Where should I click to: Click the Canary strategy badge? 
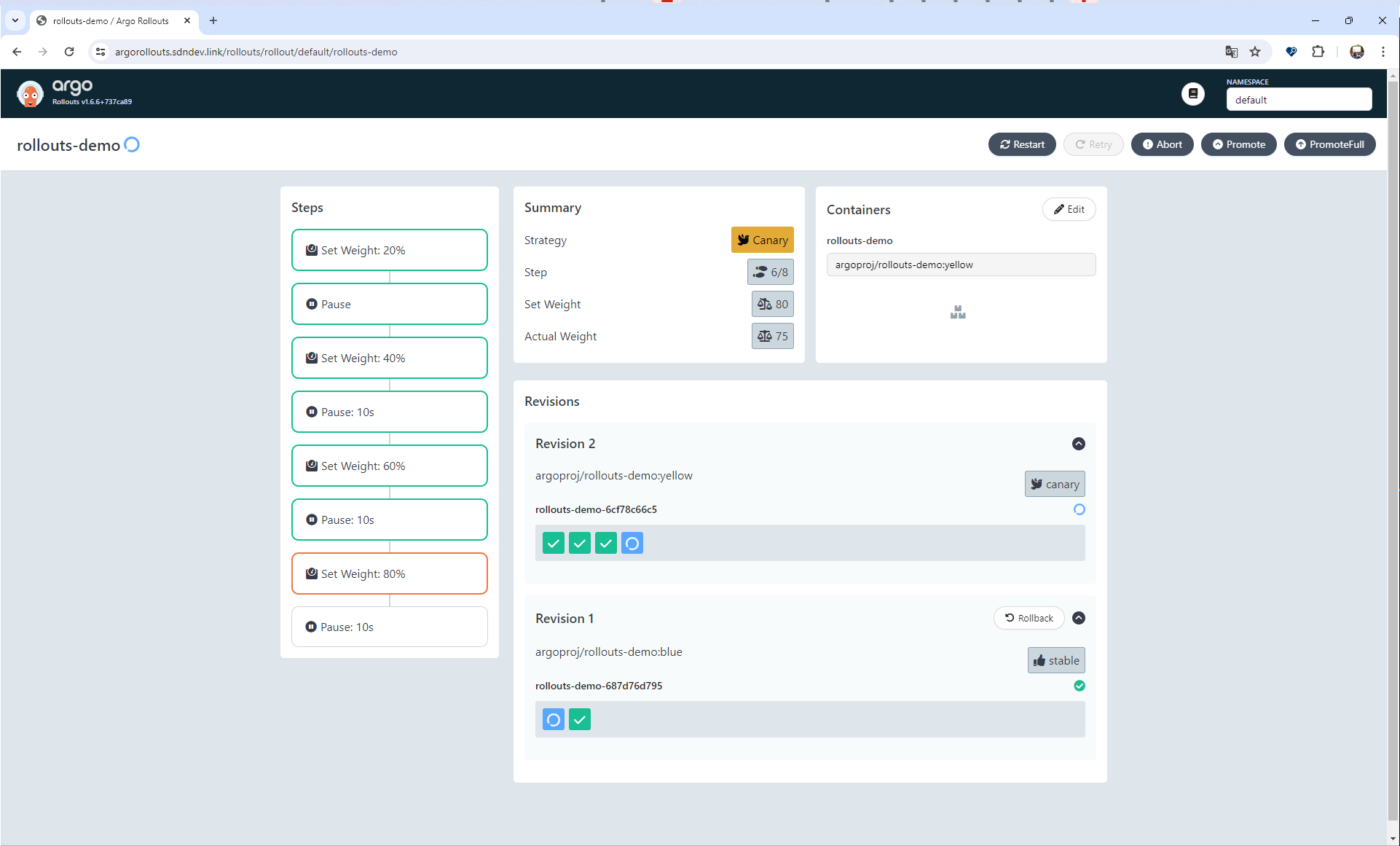pos(762,240)
